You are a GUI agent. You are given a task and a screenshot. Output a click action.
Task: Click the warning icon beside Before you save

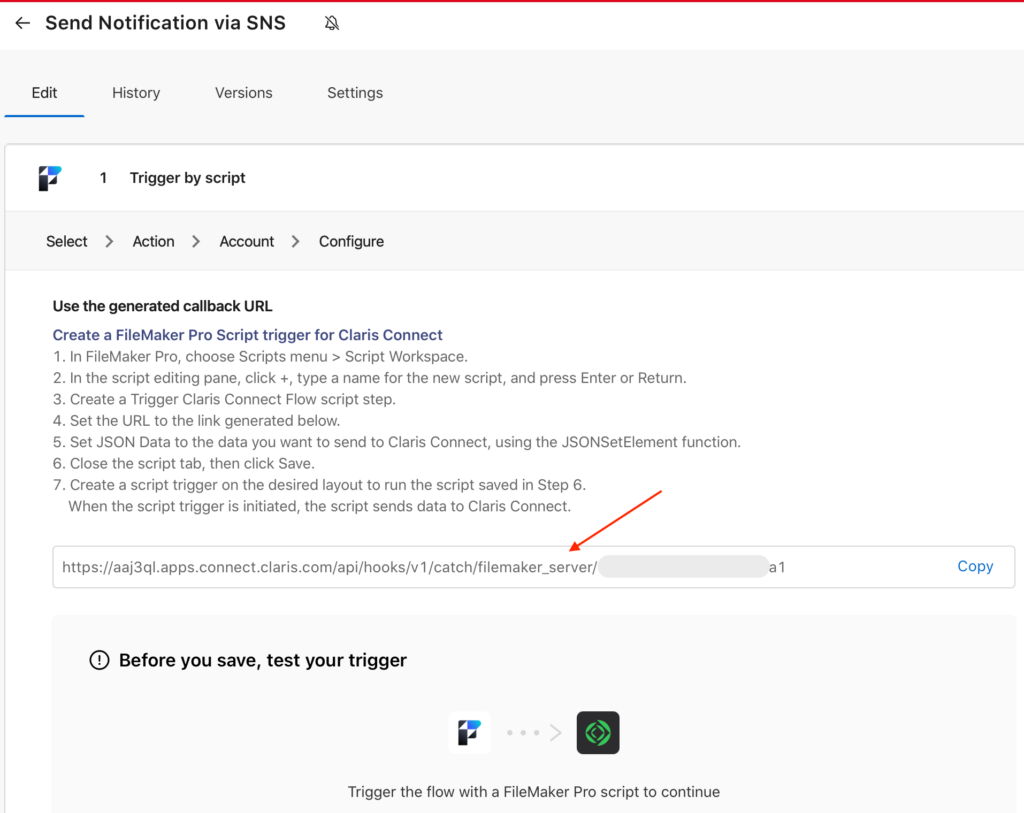(x=99, y=660)
